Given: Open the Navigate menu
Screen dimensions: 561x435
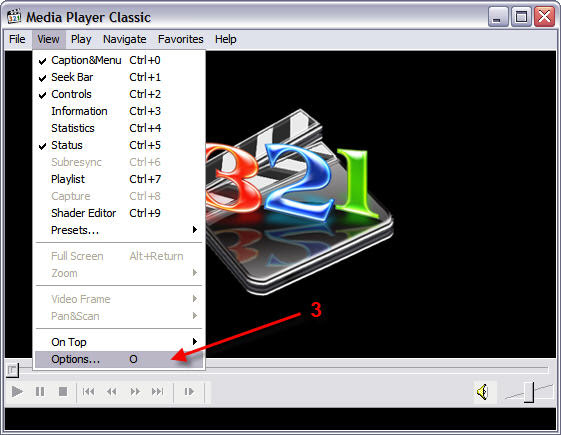Looking at the screenshot, I should click(x=125, y=39).
